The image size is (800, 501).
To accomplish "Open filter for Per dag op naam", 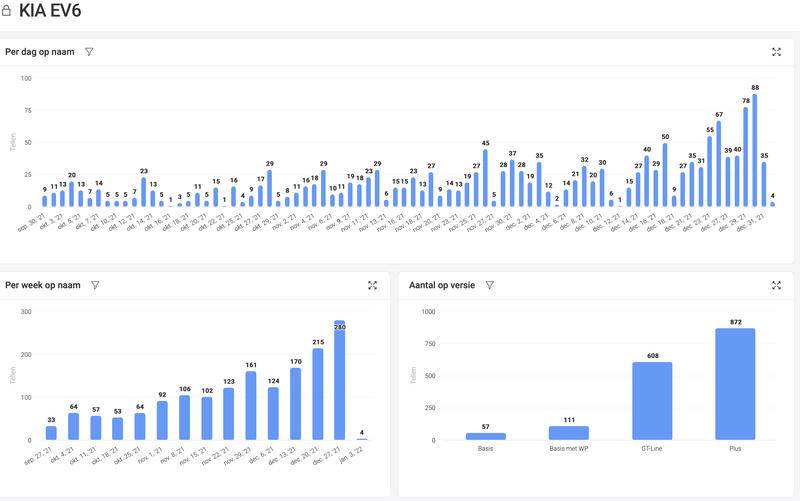I will pyautogui.click(x=89, y=52).
